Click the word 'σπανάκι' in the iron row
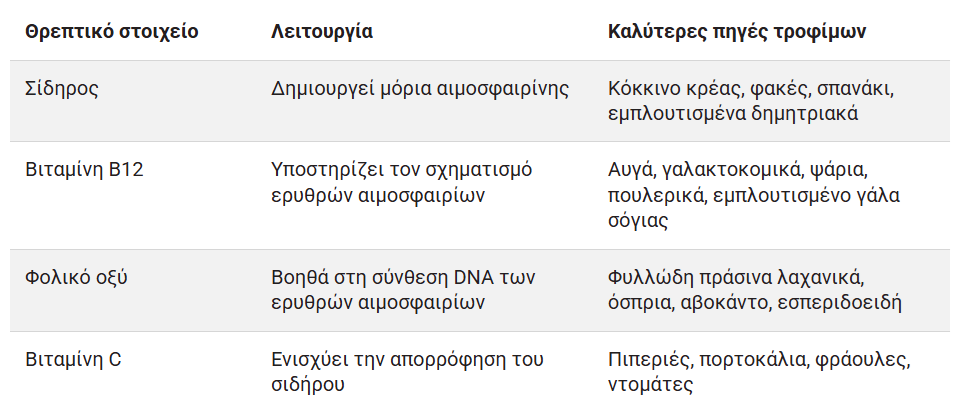Viewport: 960px width, 409px height. click(861, 88)
